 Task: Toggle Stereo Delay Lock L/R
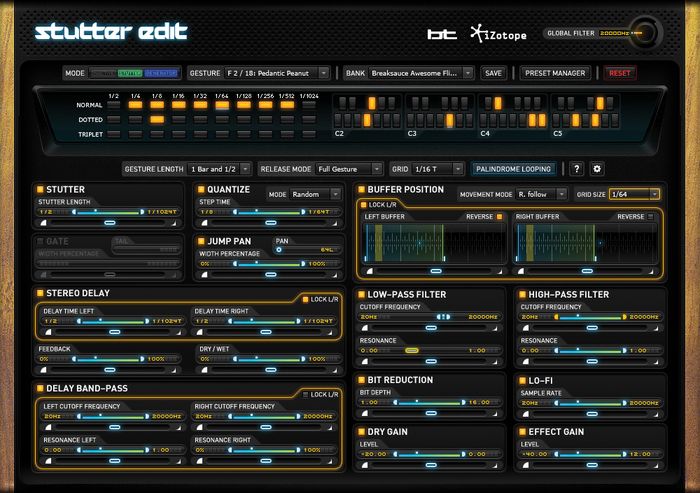coord(306,299)
